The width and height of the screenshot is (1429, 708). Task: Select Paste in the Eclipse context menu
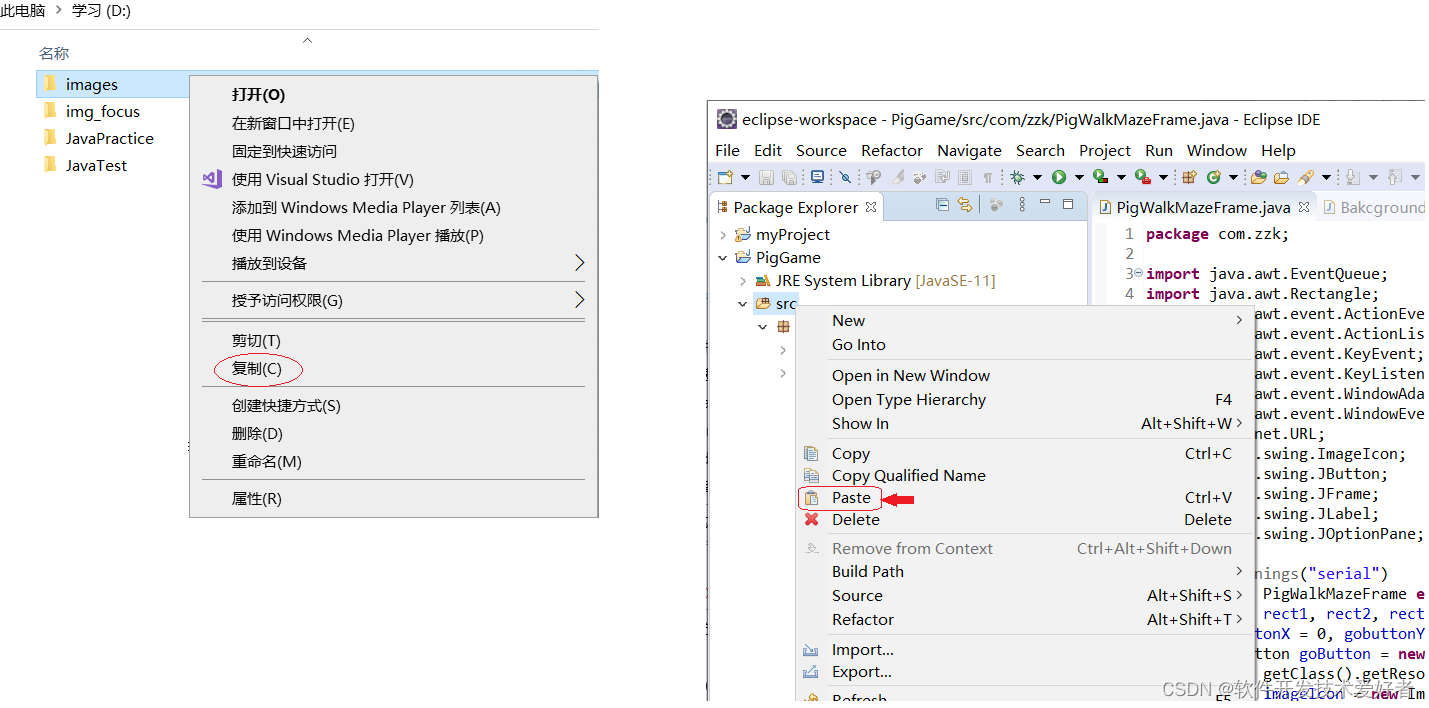1025,497
